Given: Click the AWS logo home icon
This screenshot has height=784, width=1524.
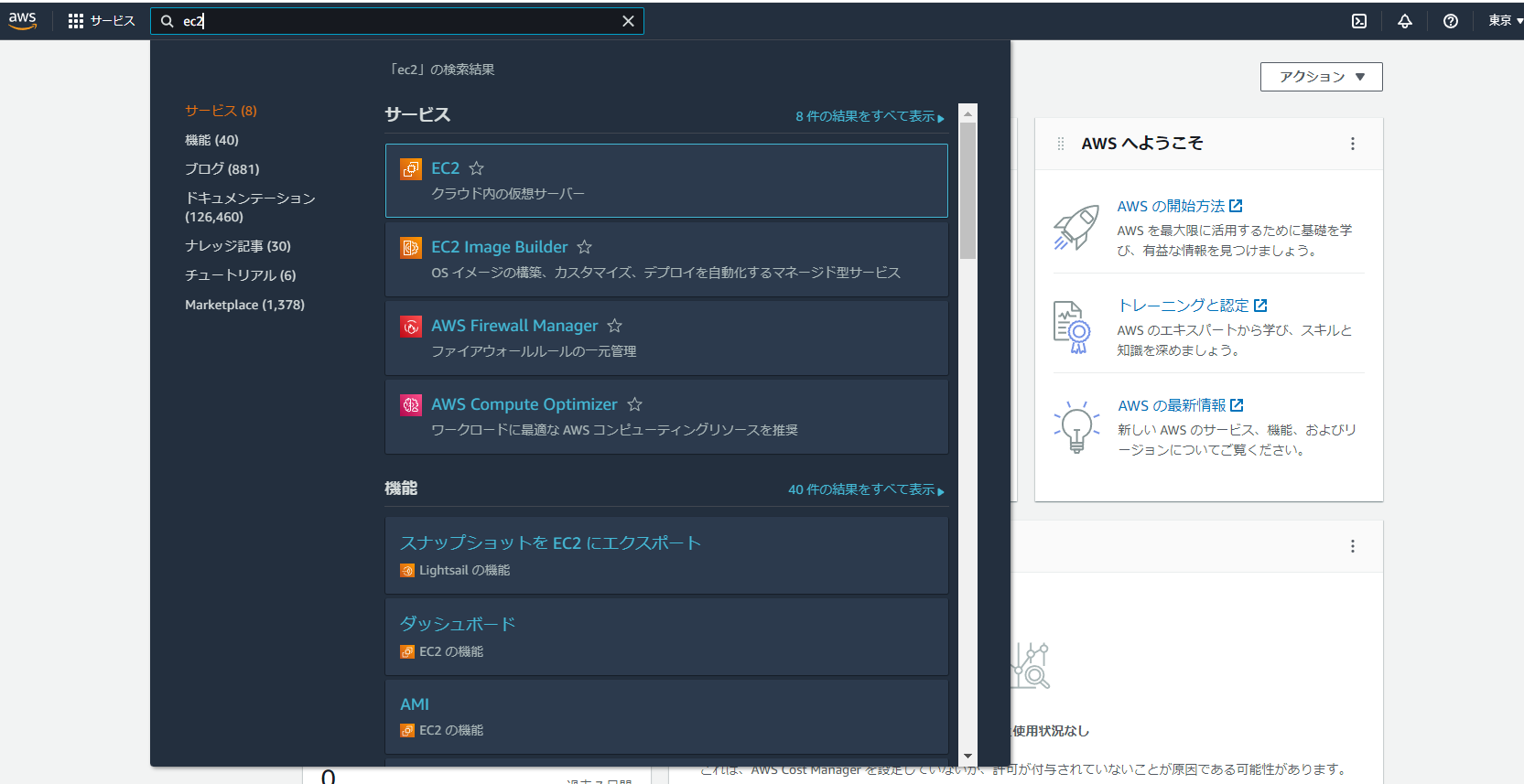Looking at the screenshot, I should 23,21.
